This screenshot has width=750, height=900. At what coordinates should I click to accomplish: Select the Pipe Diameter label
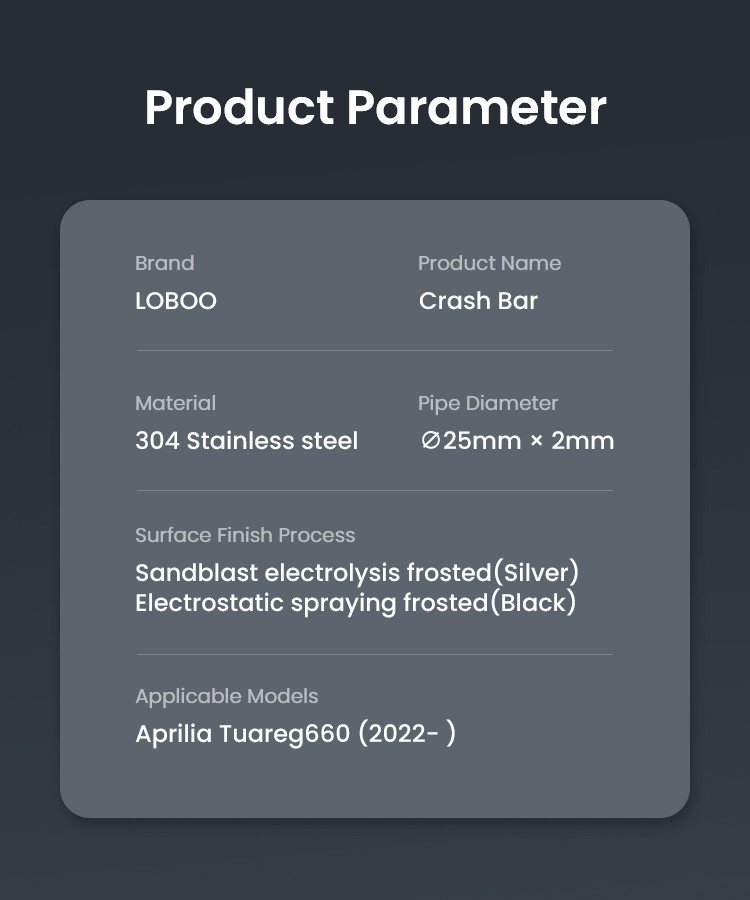(488, 403)
